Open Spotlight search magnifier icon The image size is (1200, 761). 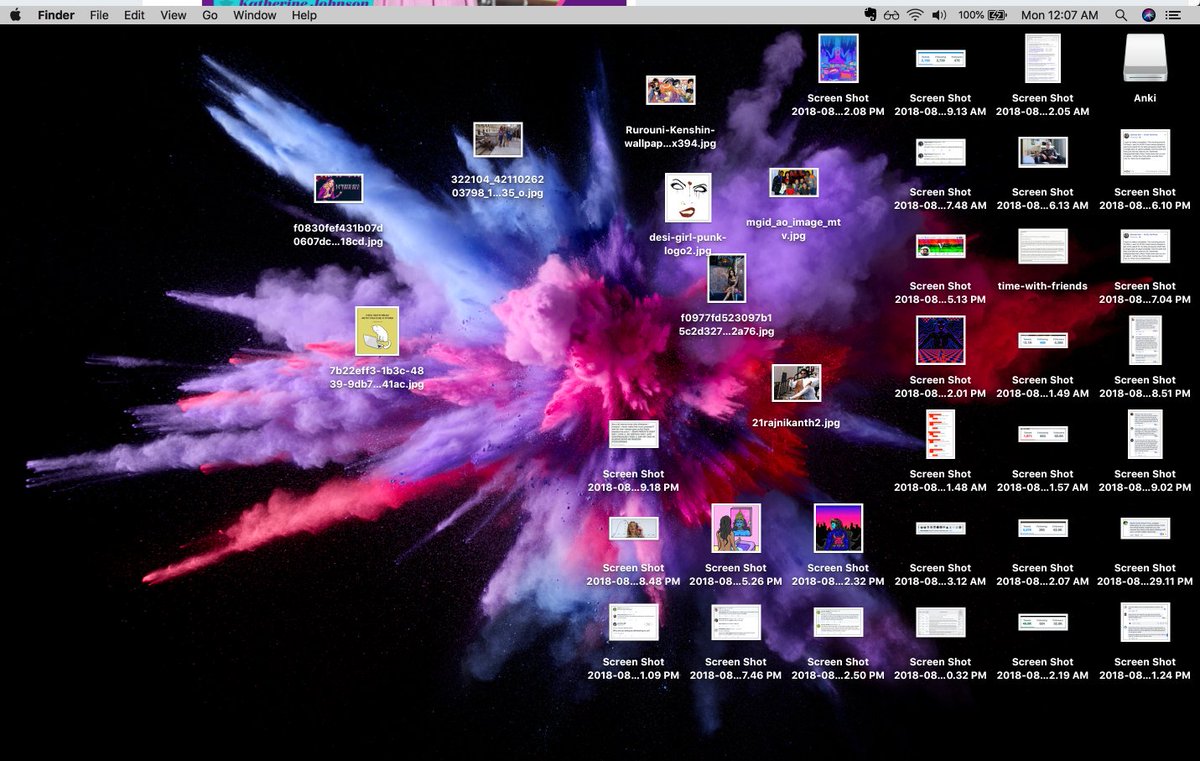click(x=1121, y=15)
